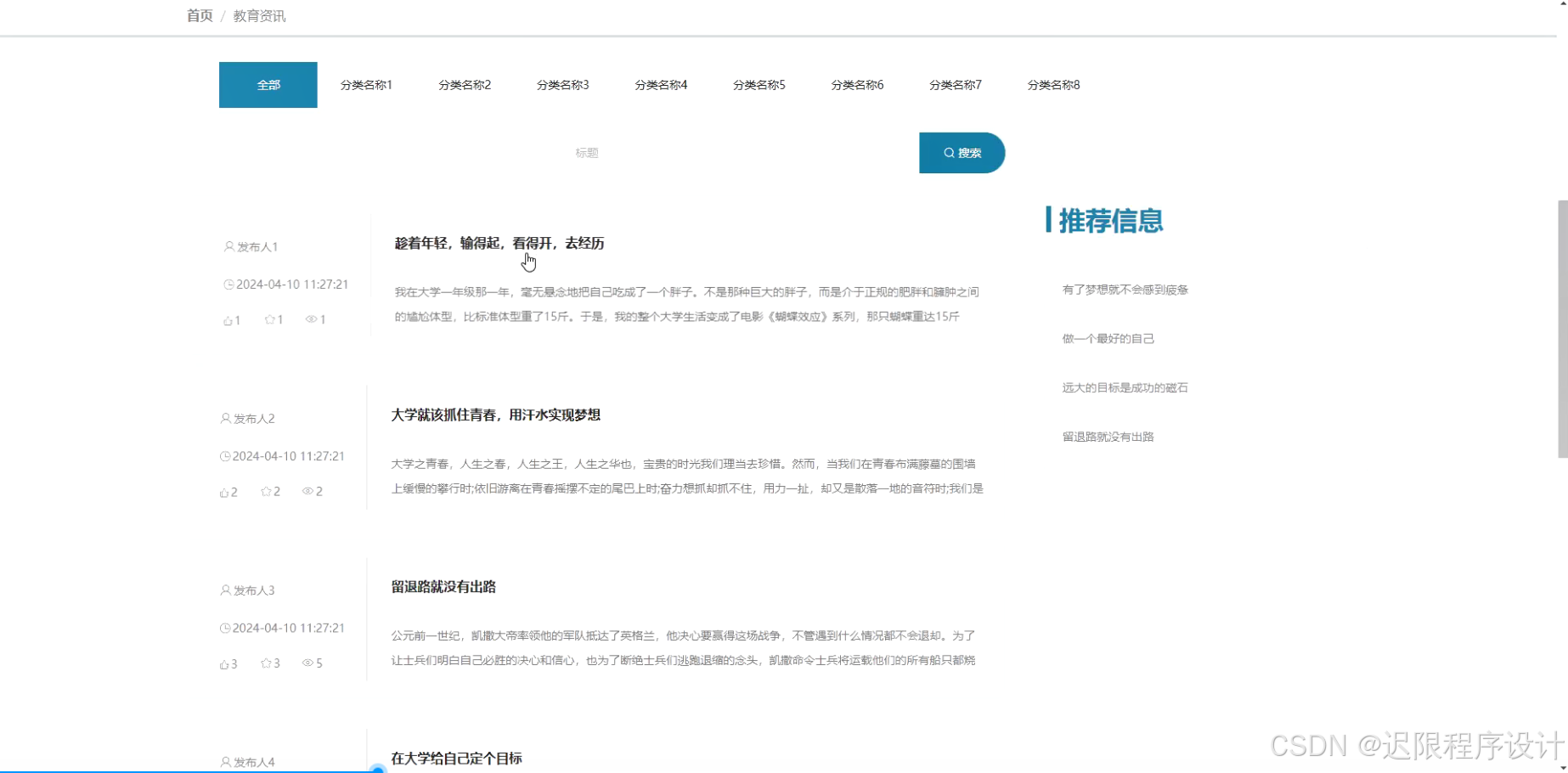Switch to the 分类名称2 tab
Image resolution: width=1568 pixels, height=773 pixels.
pyautogui.click(x=465, y=85)
